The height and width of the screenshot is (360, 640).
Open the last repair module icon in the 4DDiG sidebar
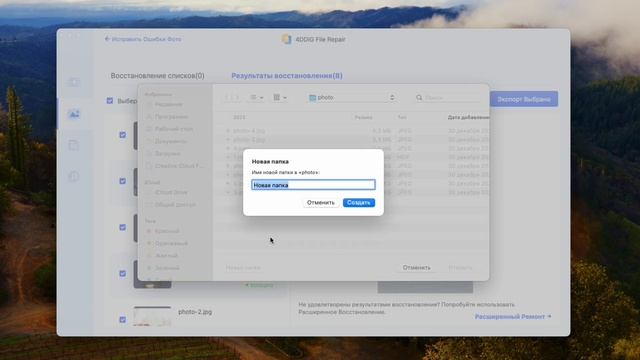74,176
